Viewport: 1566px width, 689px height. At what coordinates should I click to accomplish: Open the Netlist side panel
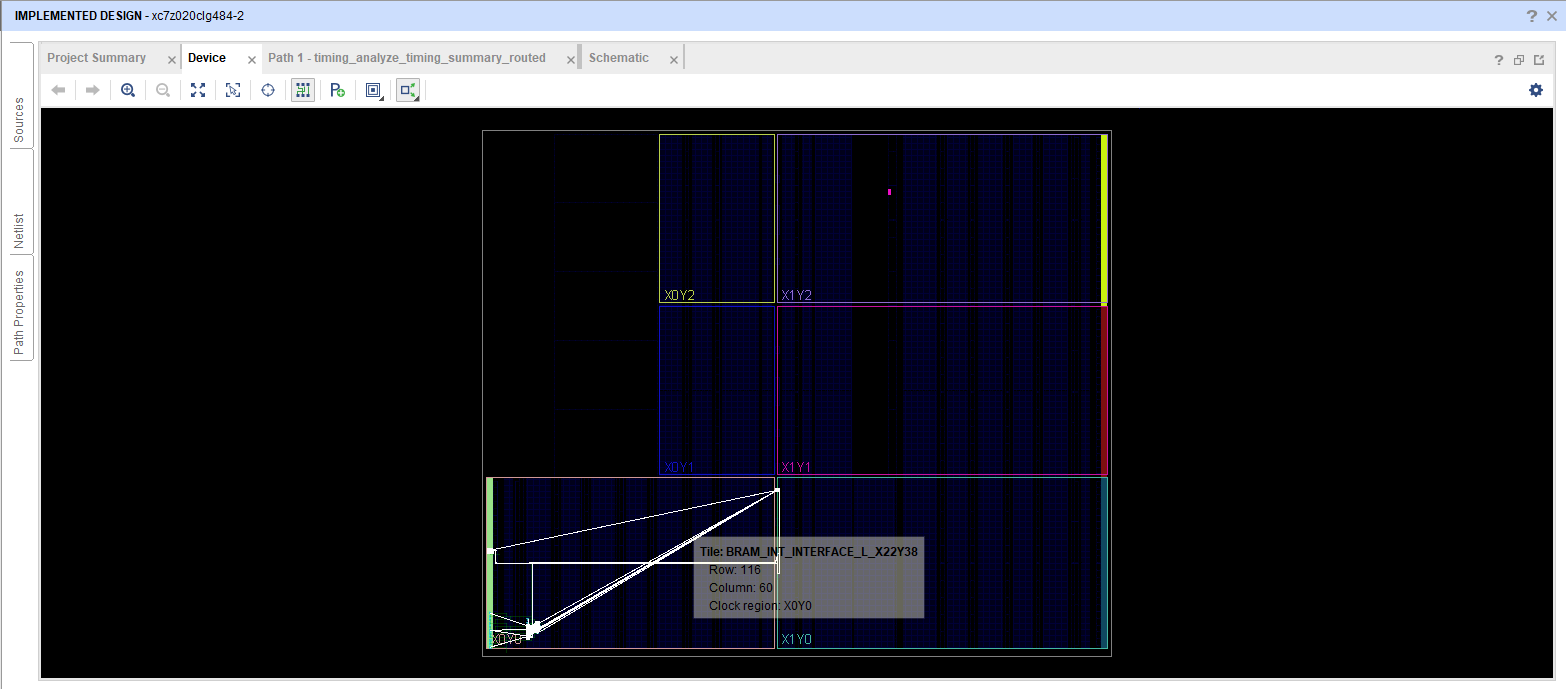(20, 231)
